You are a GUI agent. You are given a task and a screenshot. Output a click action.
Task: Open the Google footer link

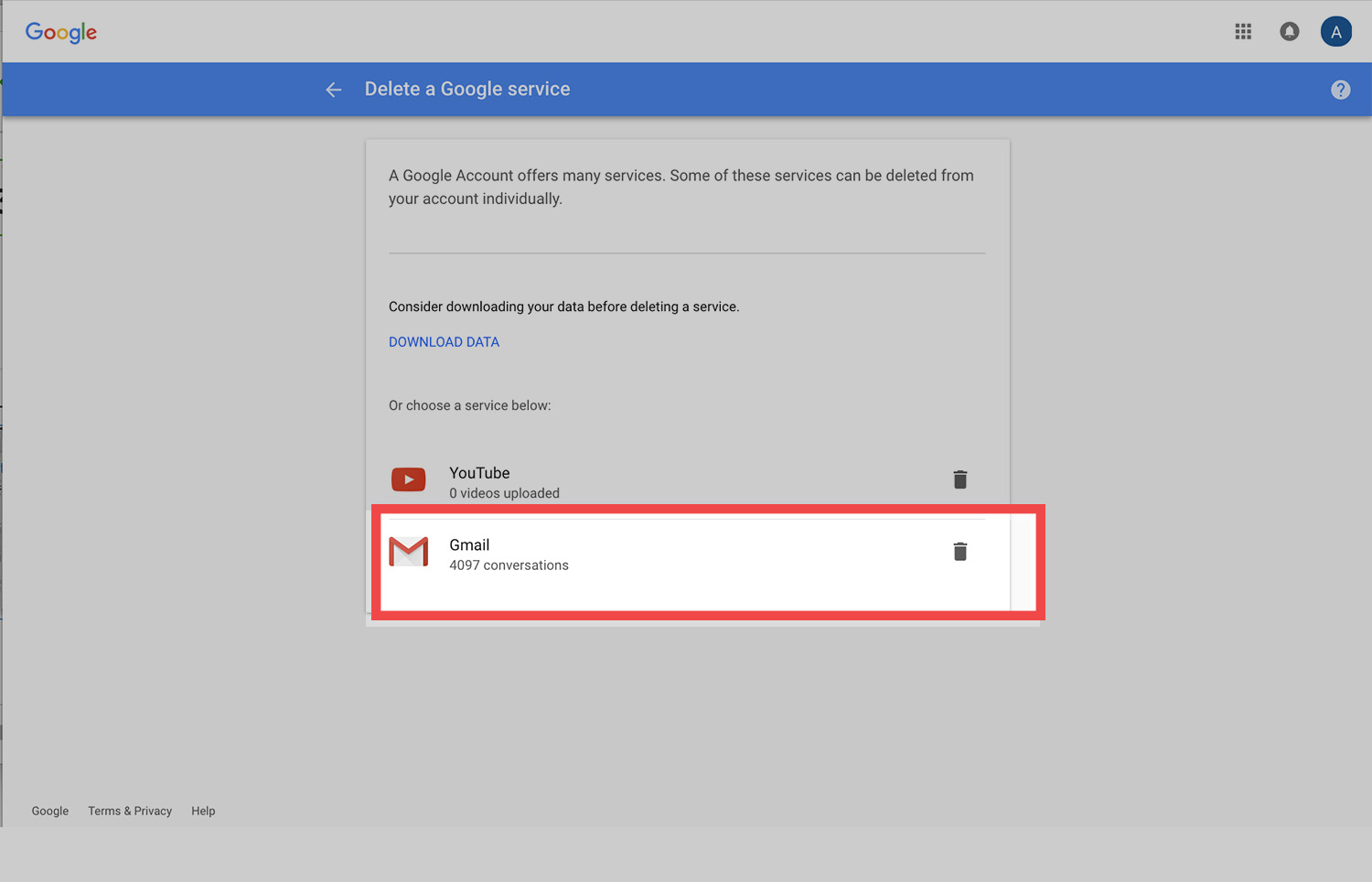click(50, 811)
